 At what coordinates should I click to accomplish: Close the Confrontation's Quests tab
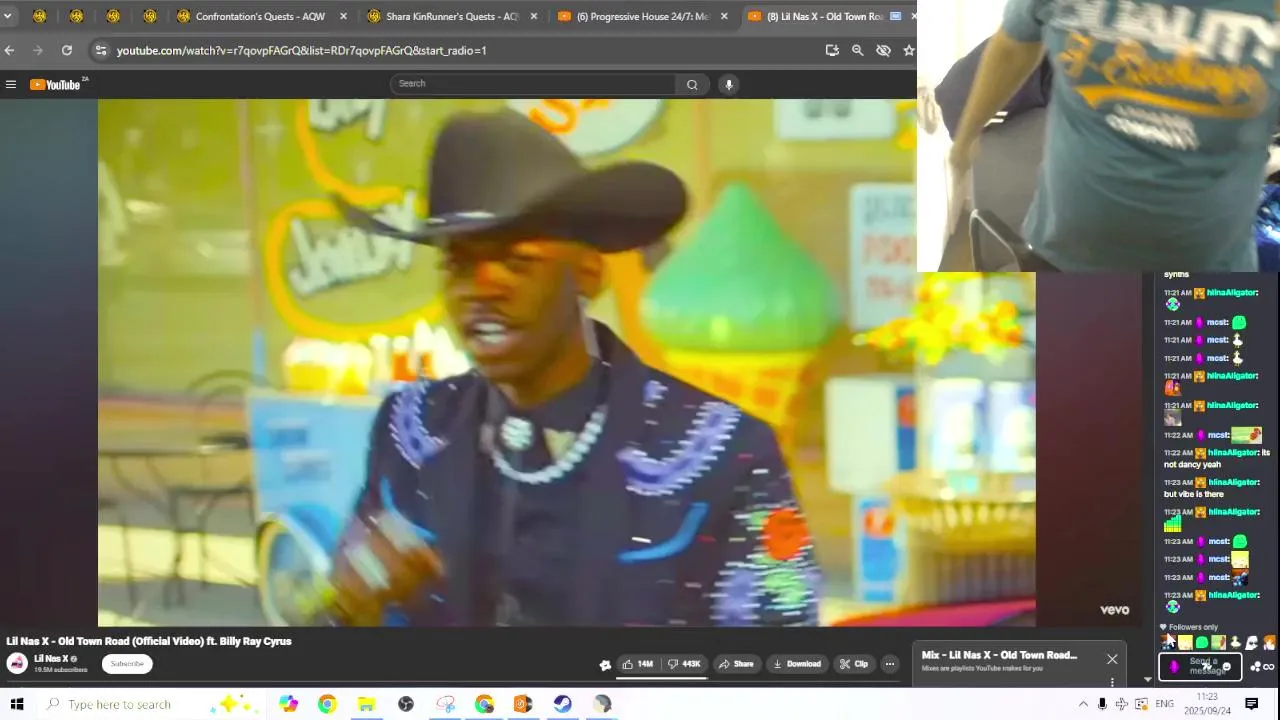tap(343, 16)
